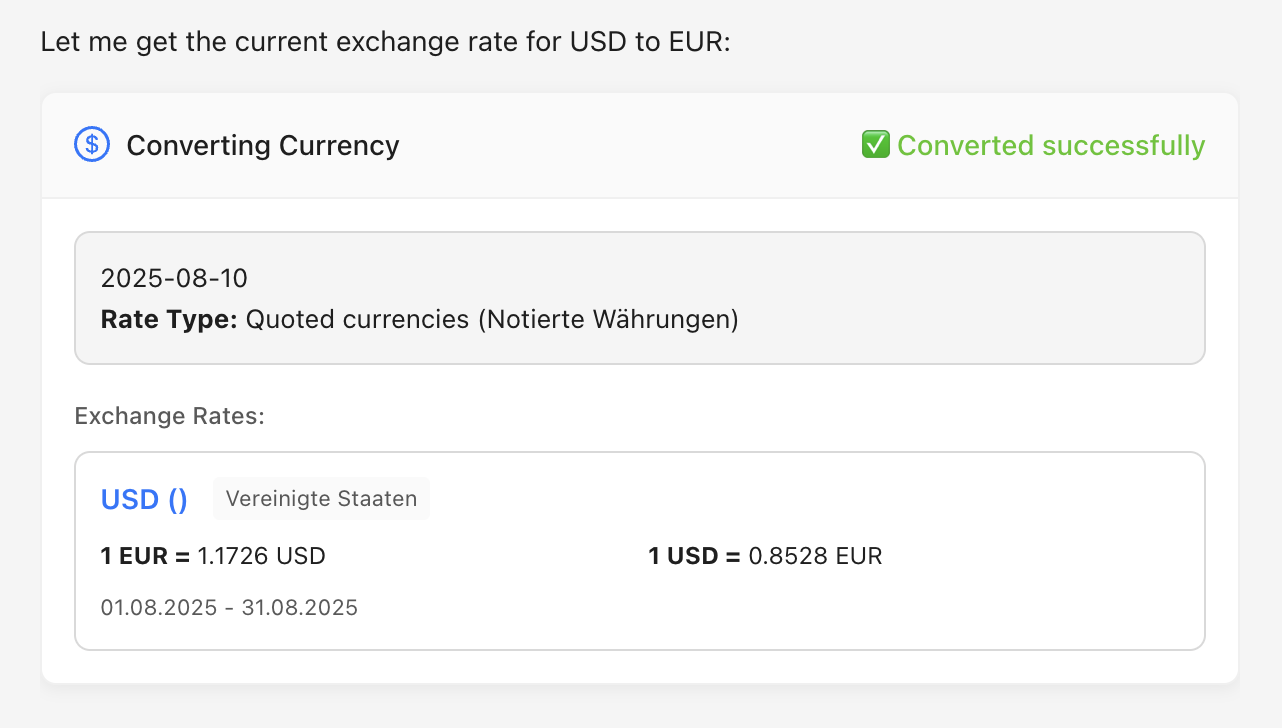Click the 01.08.2025 - 31.08.2025 validity period
This screenshot has width=1282, height=728.
pyautogui.click(x=229, y=607)
